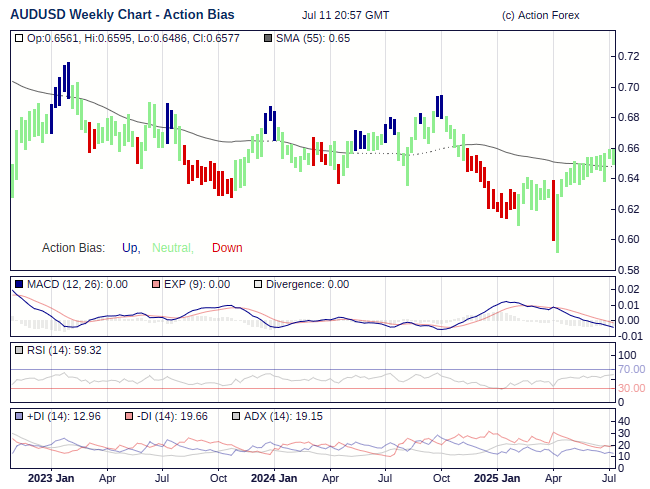Click the +DI (14) legend square
The height and width of the screenshot is (489, 650).
(19, 416)
